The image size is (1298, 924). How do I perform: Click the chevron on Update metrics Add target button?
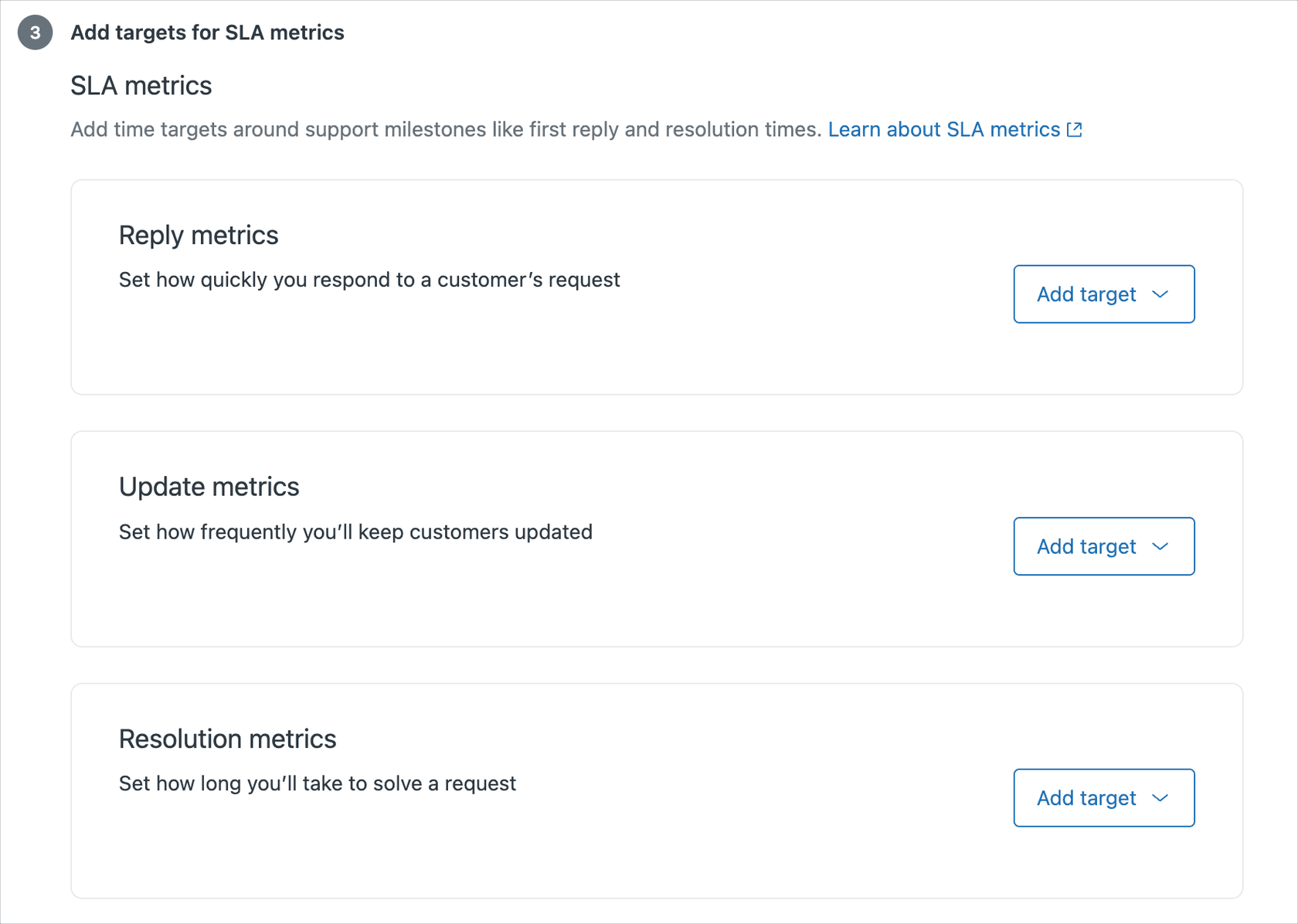point(1160,546)
